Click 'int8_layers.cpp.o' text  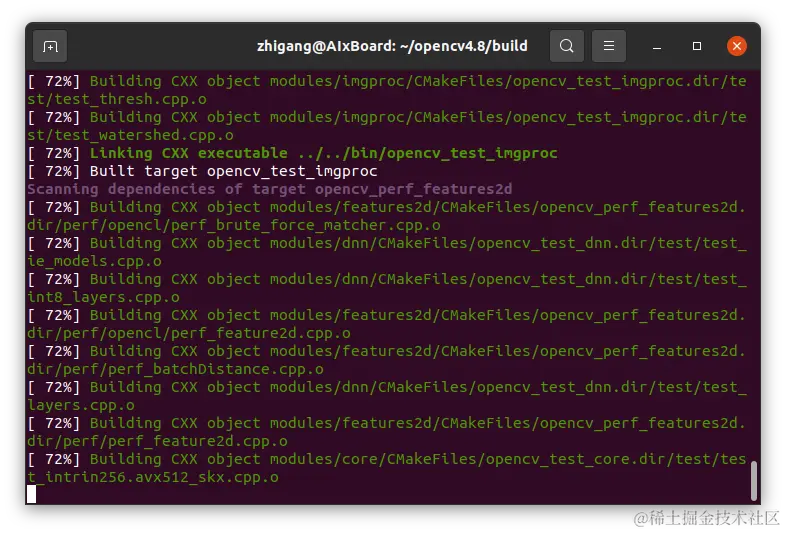103,298
